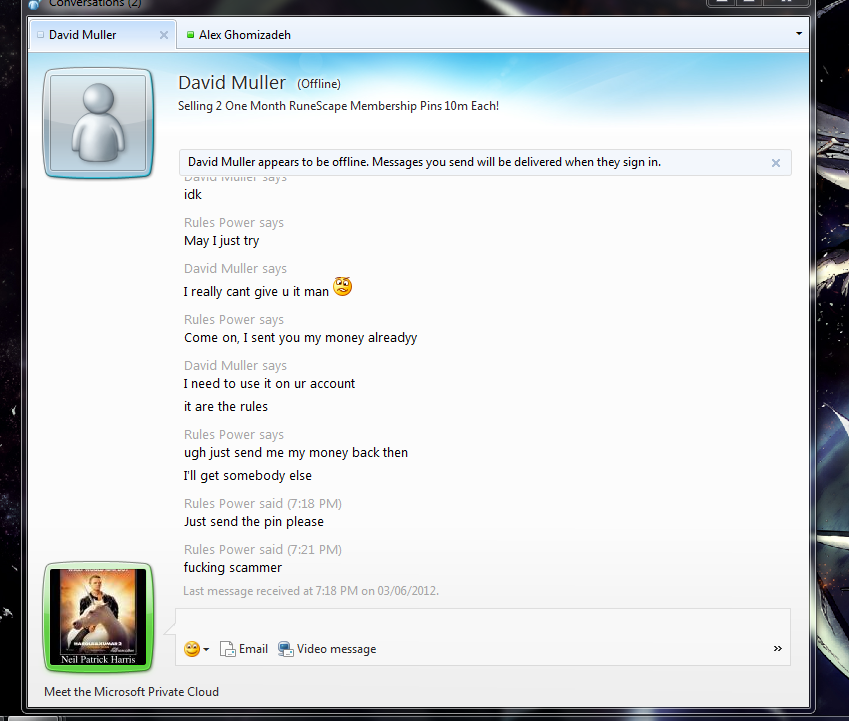The width and height of the screenshot is (849, 721).
Task: Click the Email button label
Action: click(253, 648)
